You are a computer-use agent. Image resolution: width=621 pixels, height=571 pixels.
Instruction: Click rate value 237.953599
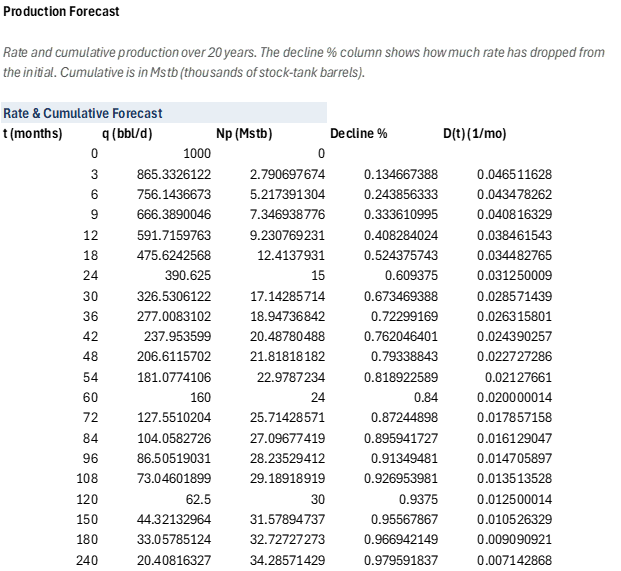tap(177, 337)
